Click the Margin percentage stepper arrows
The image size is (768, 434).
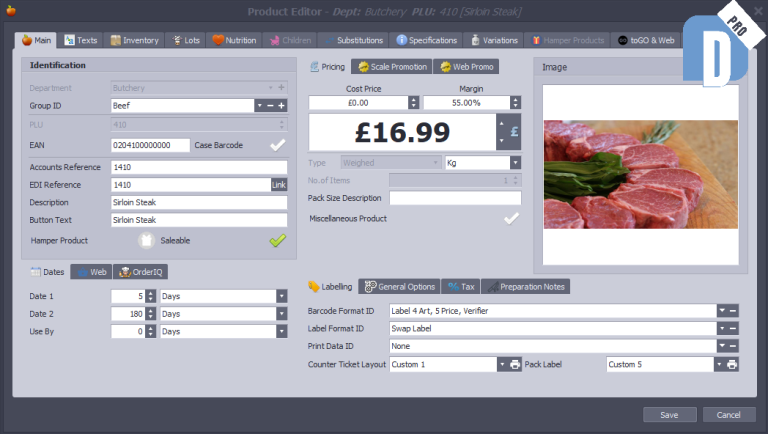point(515,102)
